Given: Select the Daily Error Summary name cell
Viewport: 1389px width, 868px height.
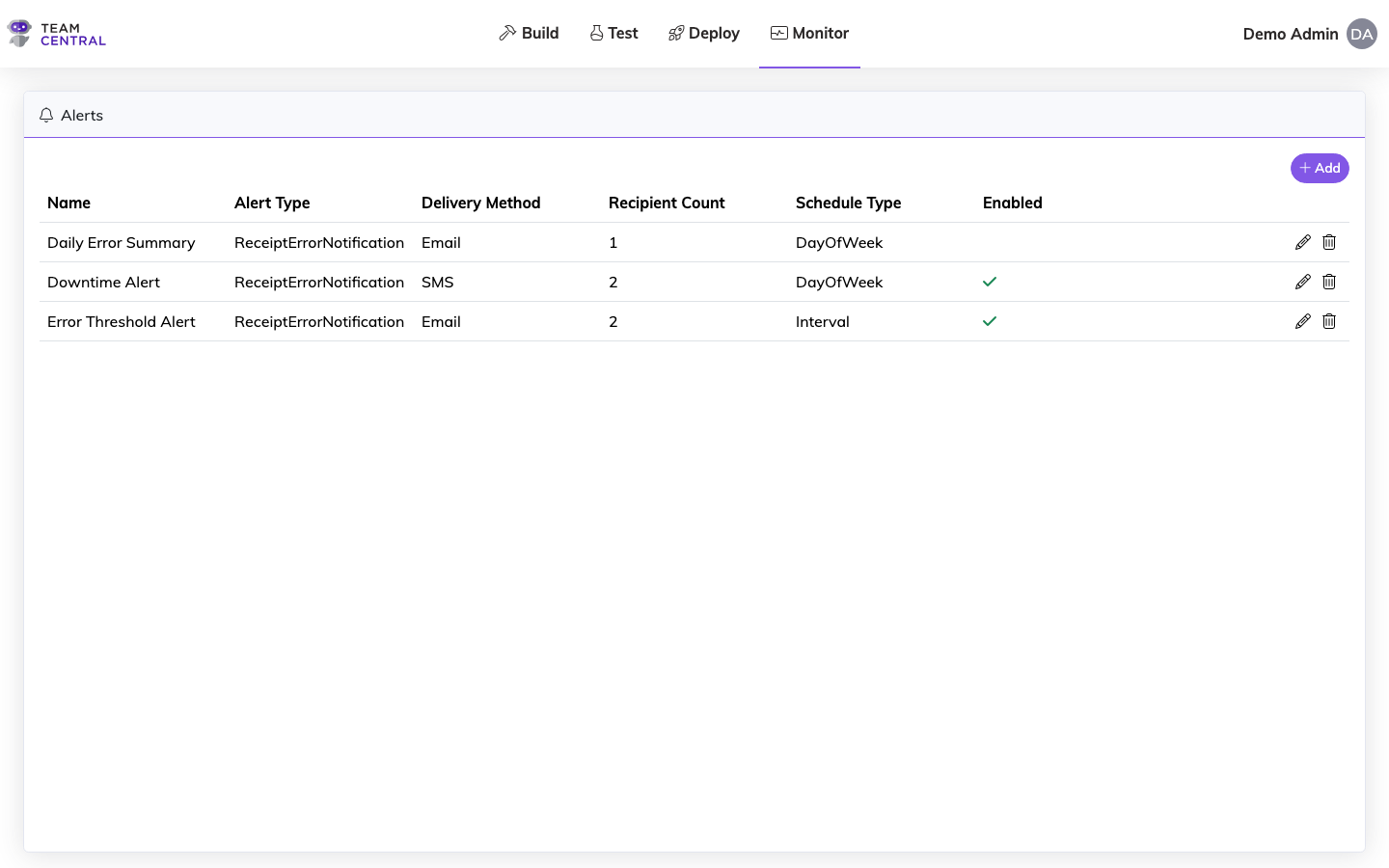Looking at the screenshot, I should pos(121,242).
